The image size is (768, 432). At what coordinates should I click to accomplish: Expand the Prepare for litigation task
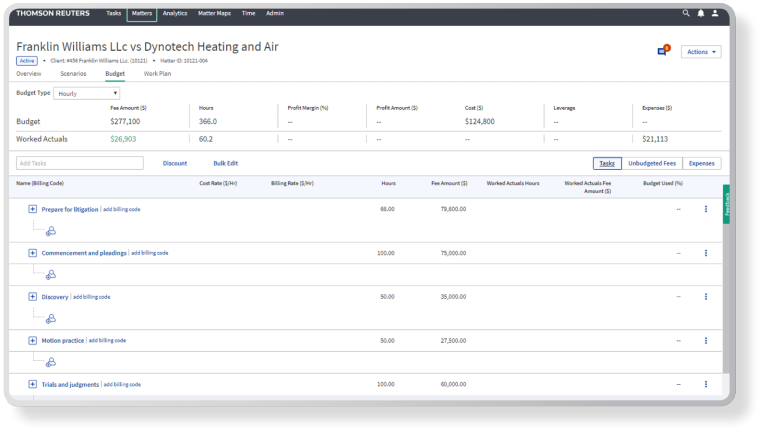click(32, 209)
